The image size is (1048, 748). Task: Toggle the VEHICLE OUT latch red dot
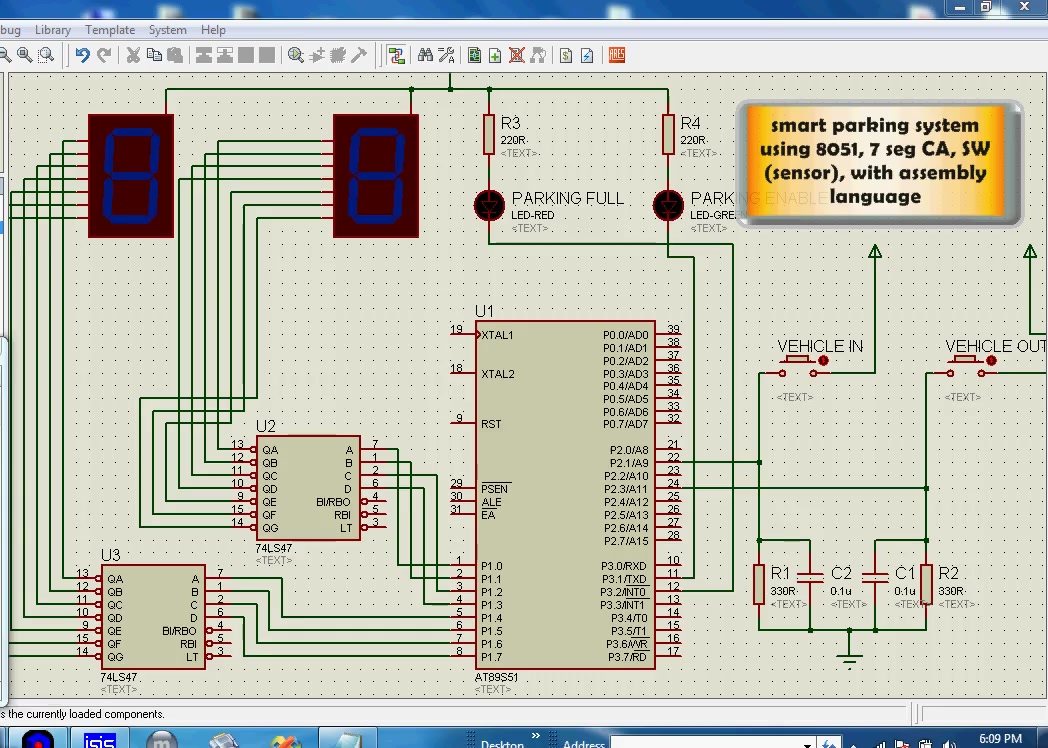pos(992,361)
